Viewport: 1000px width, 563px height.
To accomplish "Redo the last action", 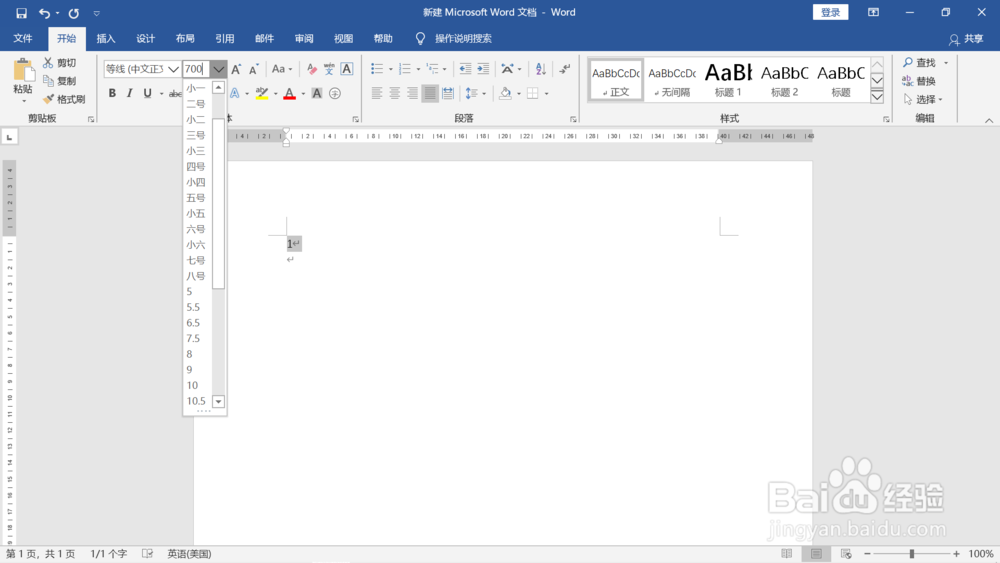I will 73,13.
